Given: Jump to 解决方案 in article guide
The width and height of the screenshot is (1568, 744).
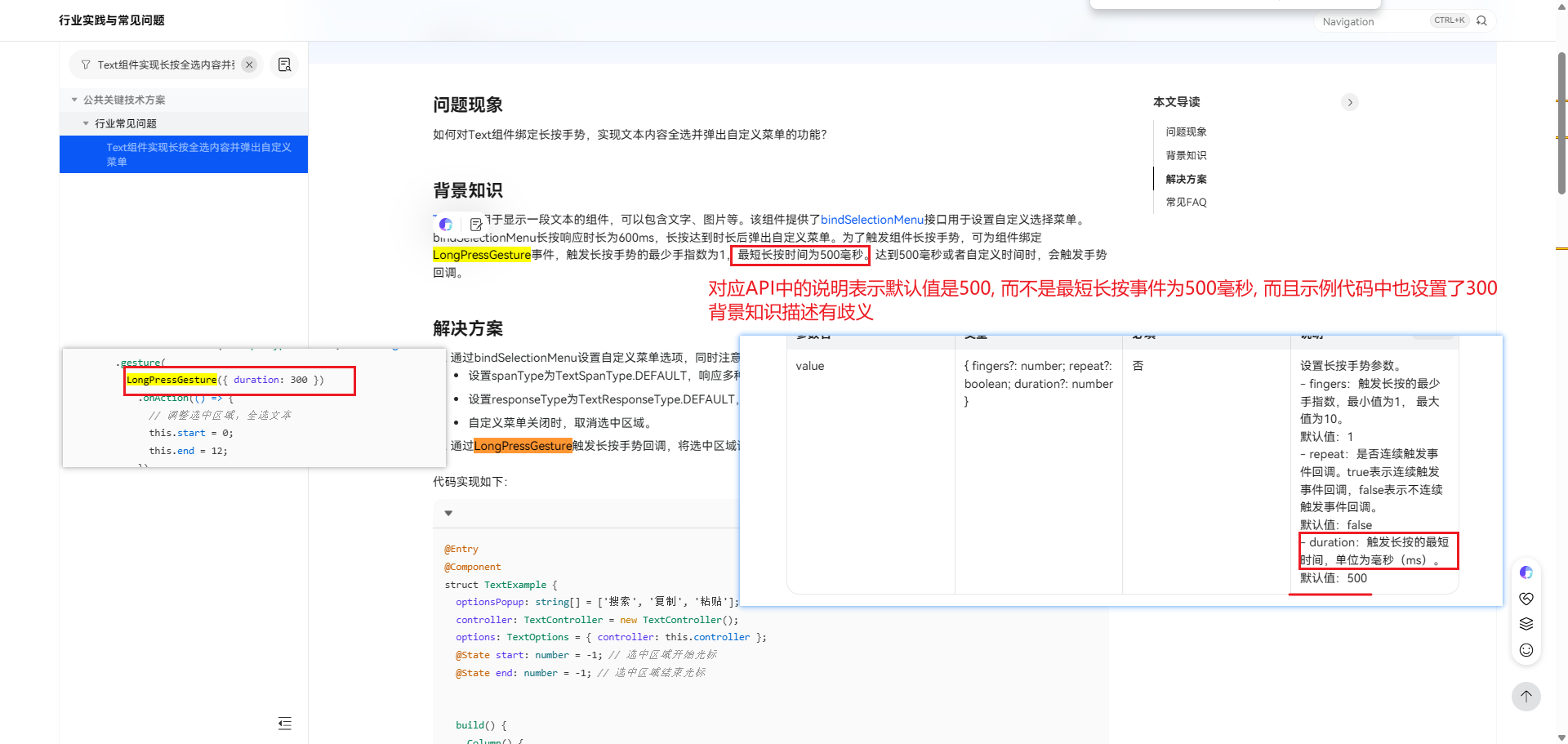Looking at the screenshot, I should pyautogui.click(x=1186, y=179).
